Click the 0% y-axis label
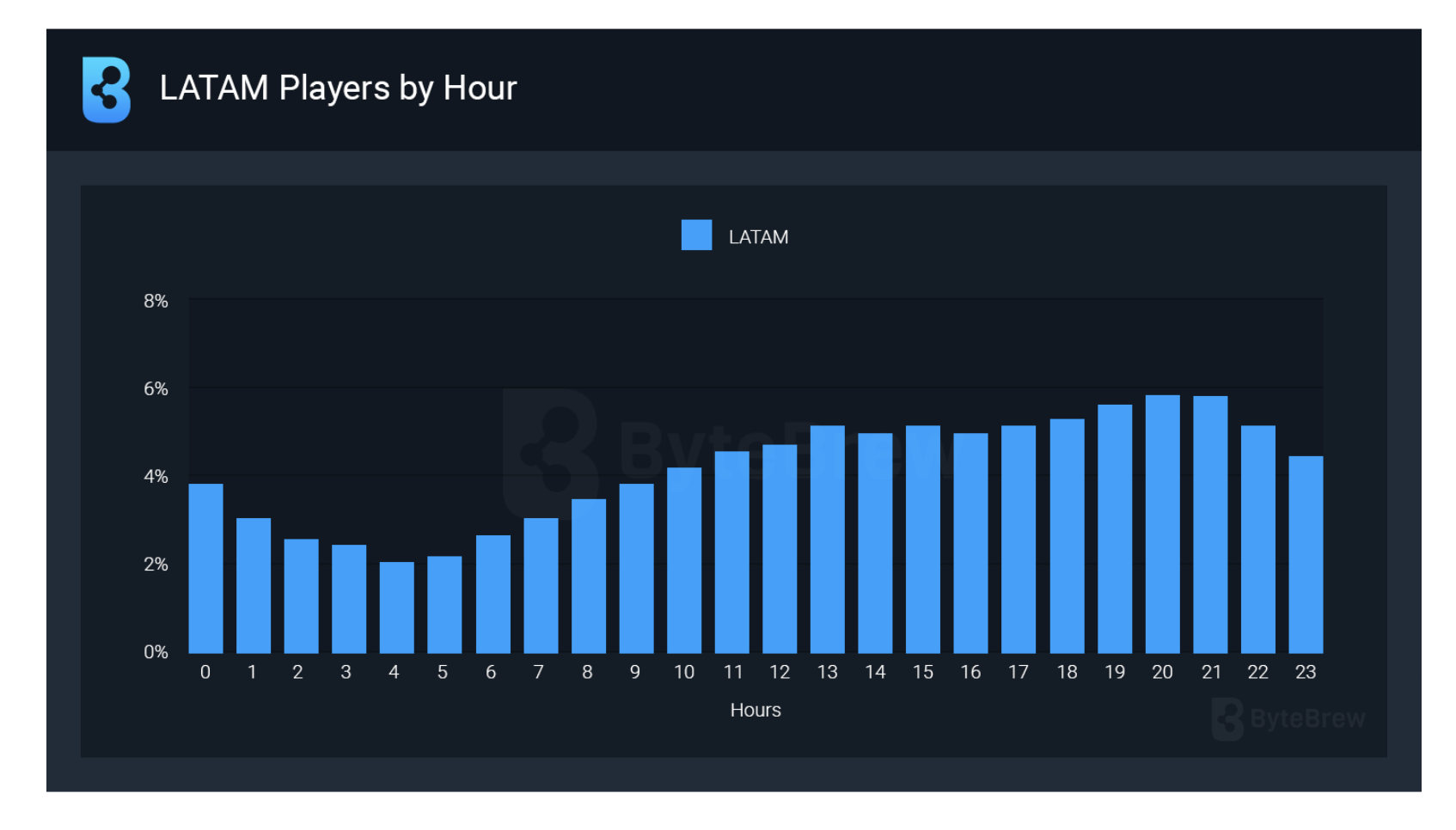The image size is (1456, 830). 156,652
